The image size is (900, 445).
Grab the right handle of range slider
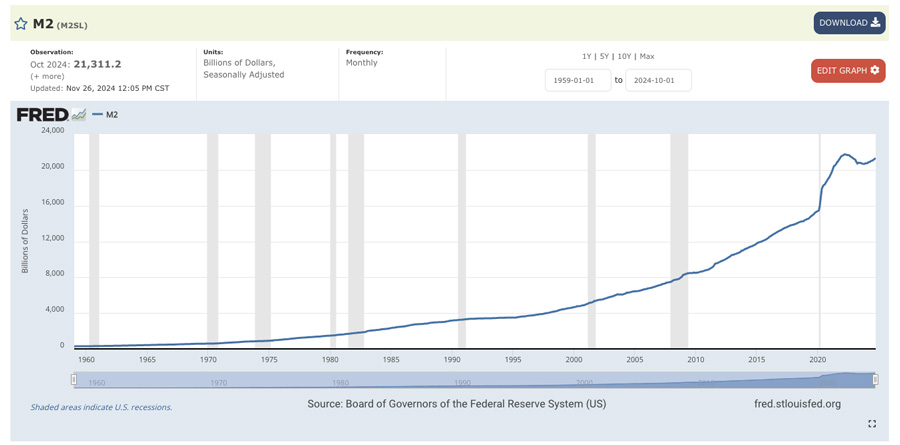tap(875, 380)
